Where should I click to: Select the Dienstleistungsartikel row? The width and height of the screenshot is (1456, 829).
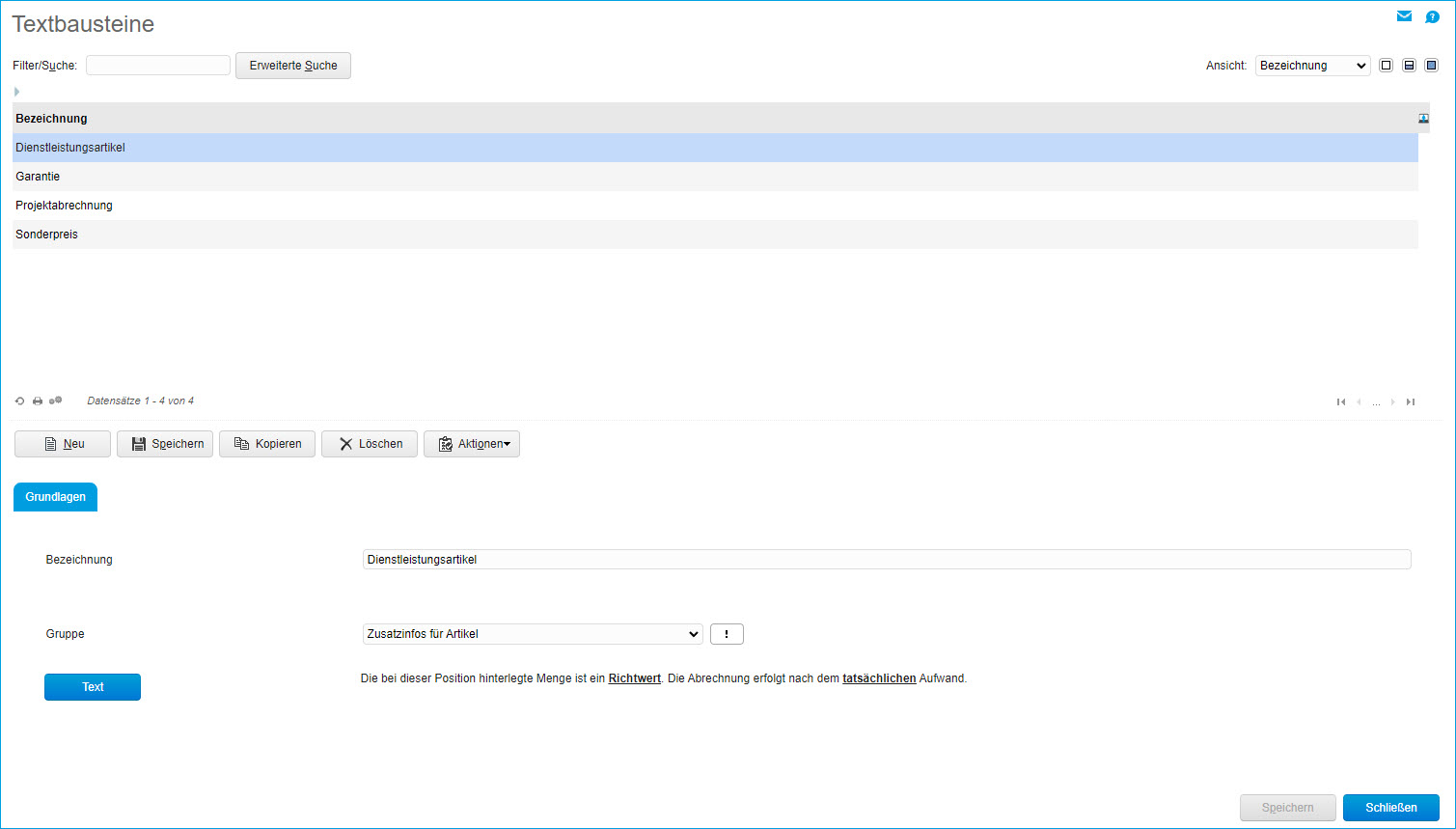coord(715,148)
